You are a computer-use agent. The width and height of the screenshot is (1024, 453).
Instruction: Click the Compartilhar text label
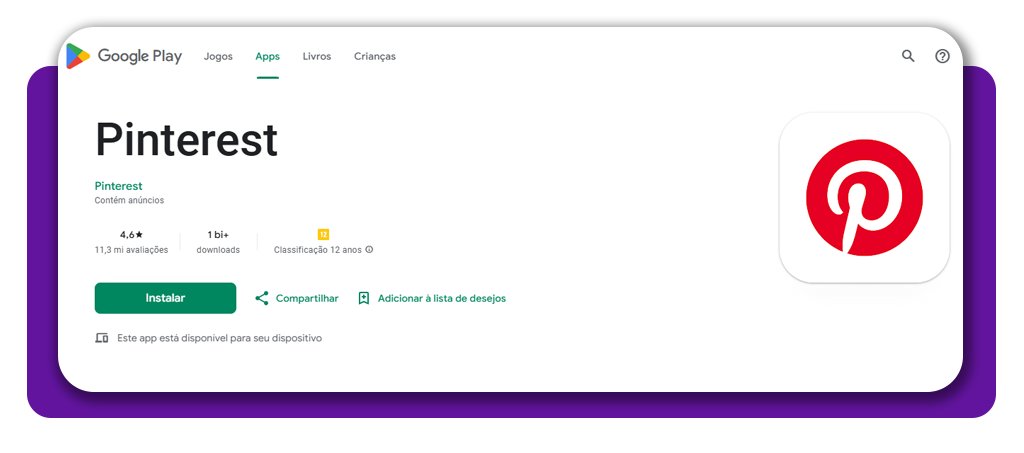[307, 298]
